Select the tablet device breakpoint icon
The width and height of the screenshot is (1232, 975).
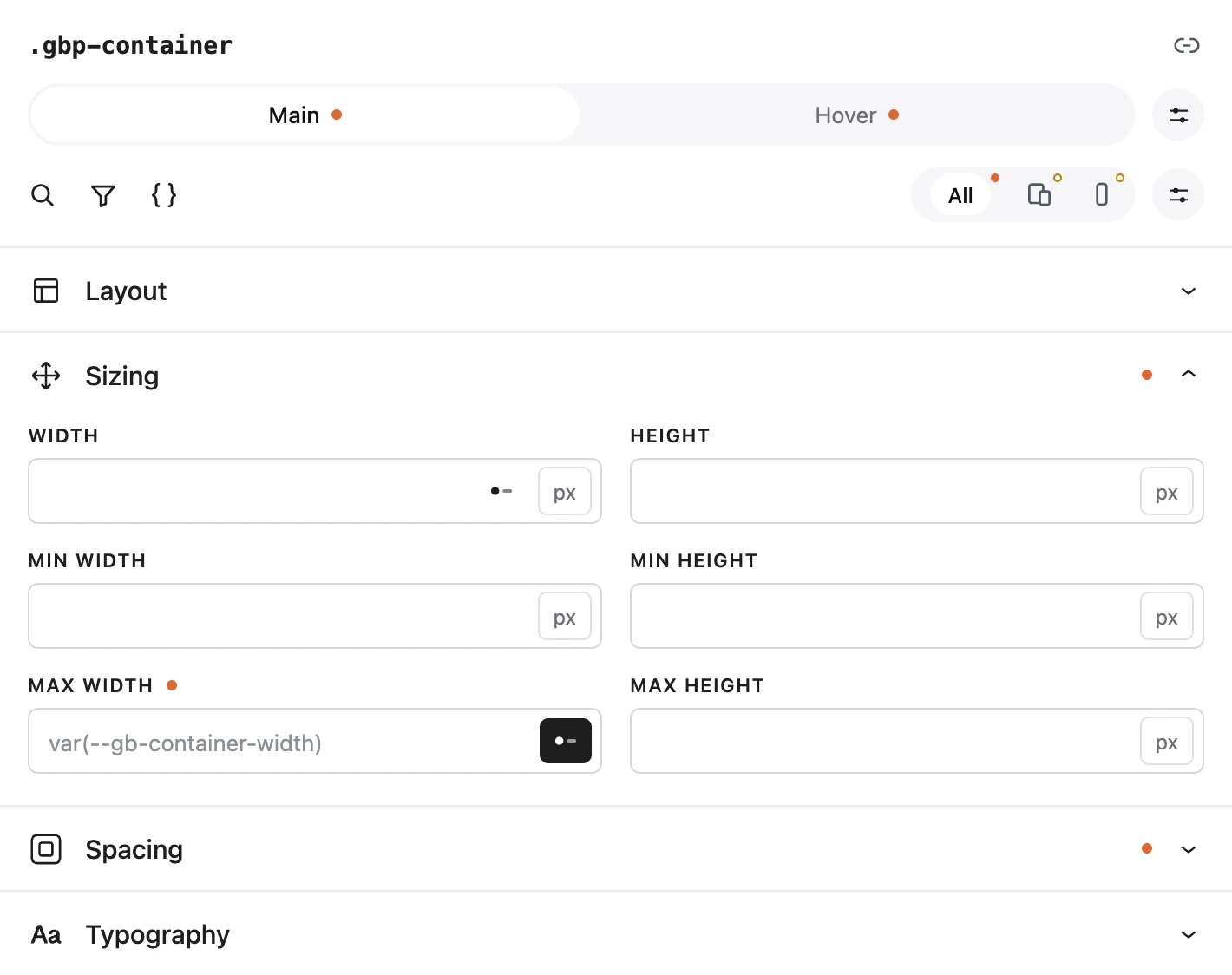[x=1039, y=194]
